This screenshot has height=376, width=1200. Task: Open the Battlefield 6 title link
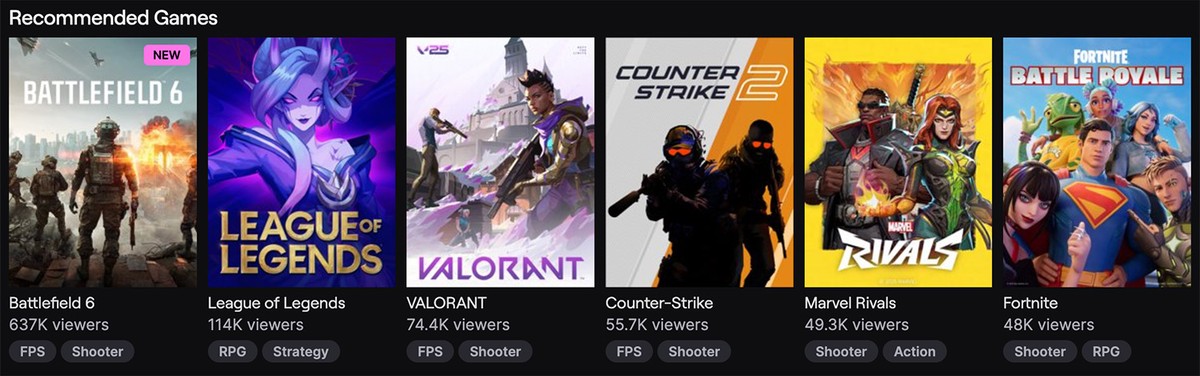pos(52,302)
